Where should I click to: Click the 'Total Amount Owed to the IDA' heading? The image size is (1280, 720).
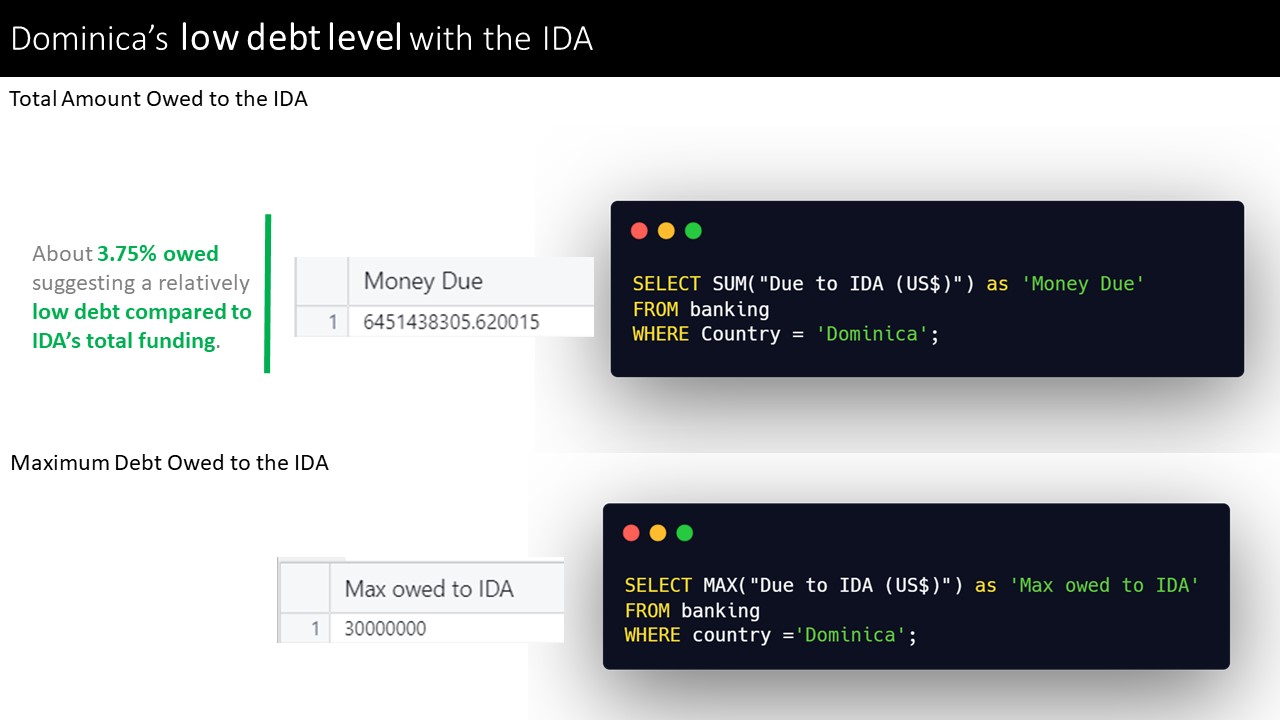[158, 99]
